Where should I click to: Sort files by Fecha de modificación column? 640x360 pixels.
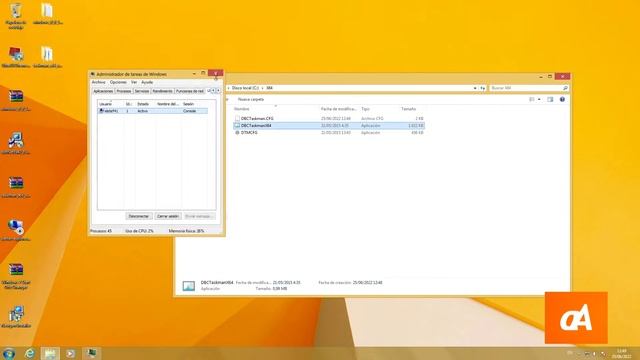tap(338, 109)
